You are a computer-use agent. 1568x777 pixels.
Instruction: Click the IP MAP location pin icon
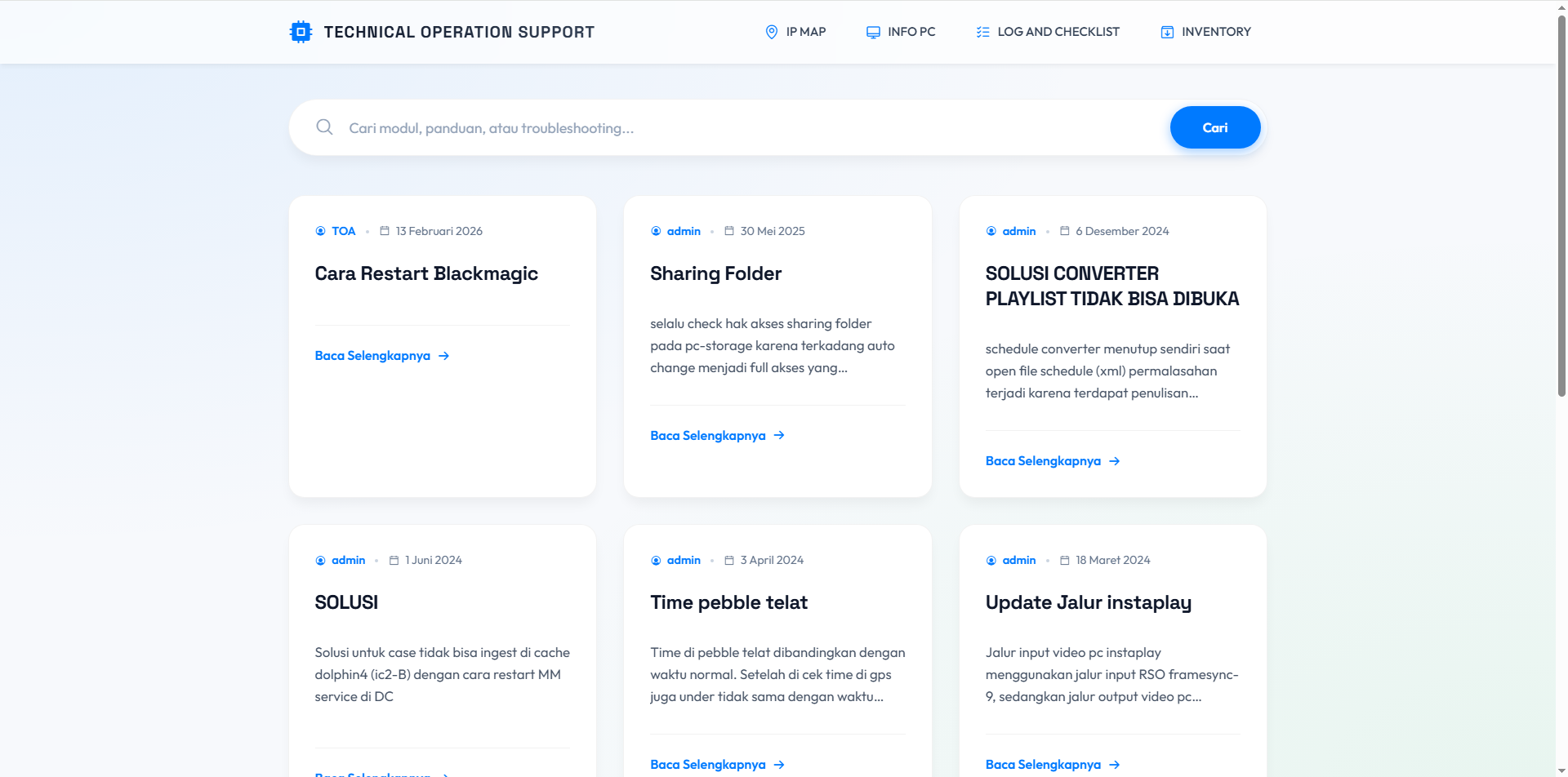tap(771, 32)
